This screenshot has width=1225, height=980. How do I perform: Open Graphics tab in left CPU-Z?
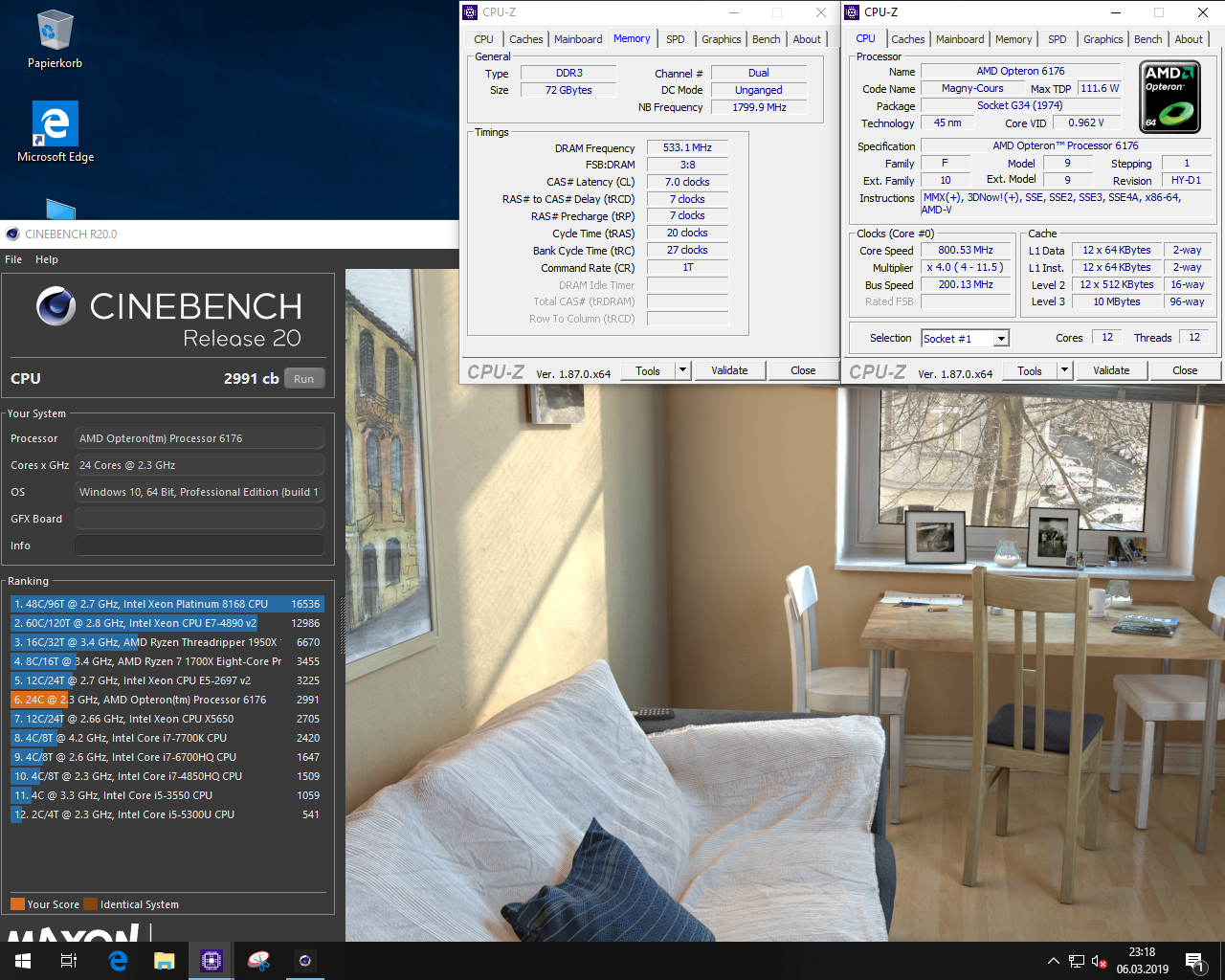pyautogui.click(x=721, y=39)
